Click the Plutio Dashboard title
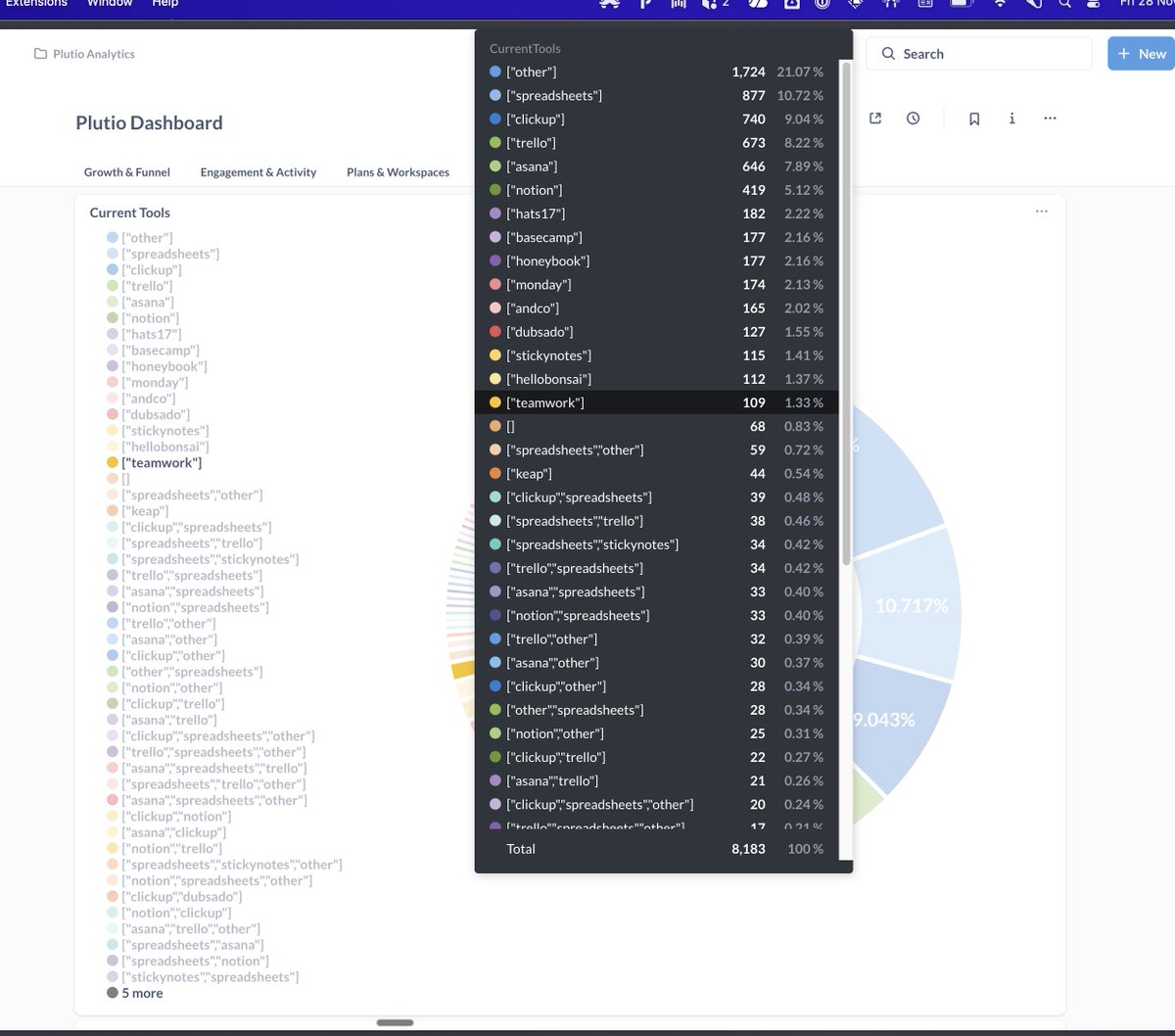 pos(149,122)
